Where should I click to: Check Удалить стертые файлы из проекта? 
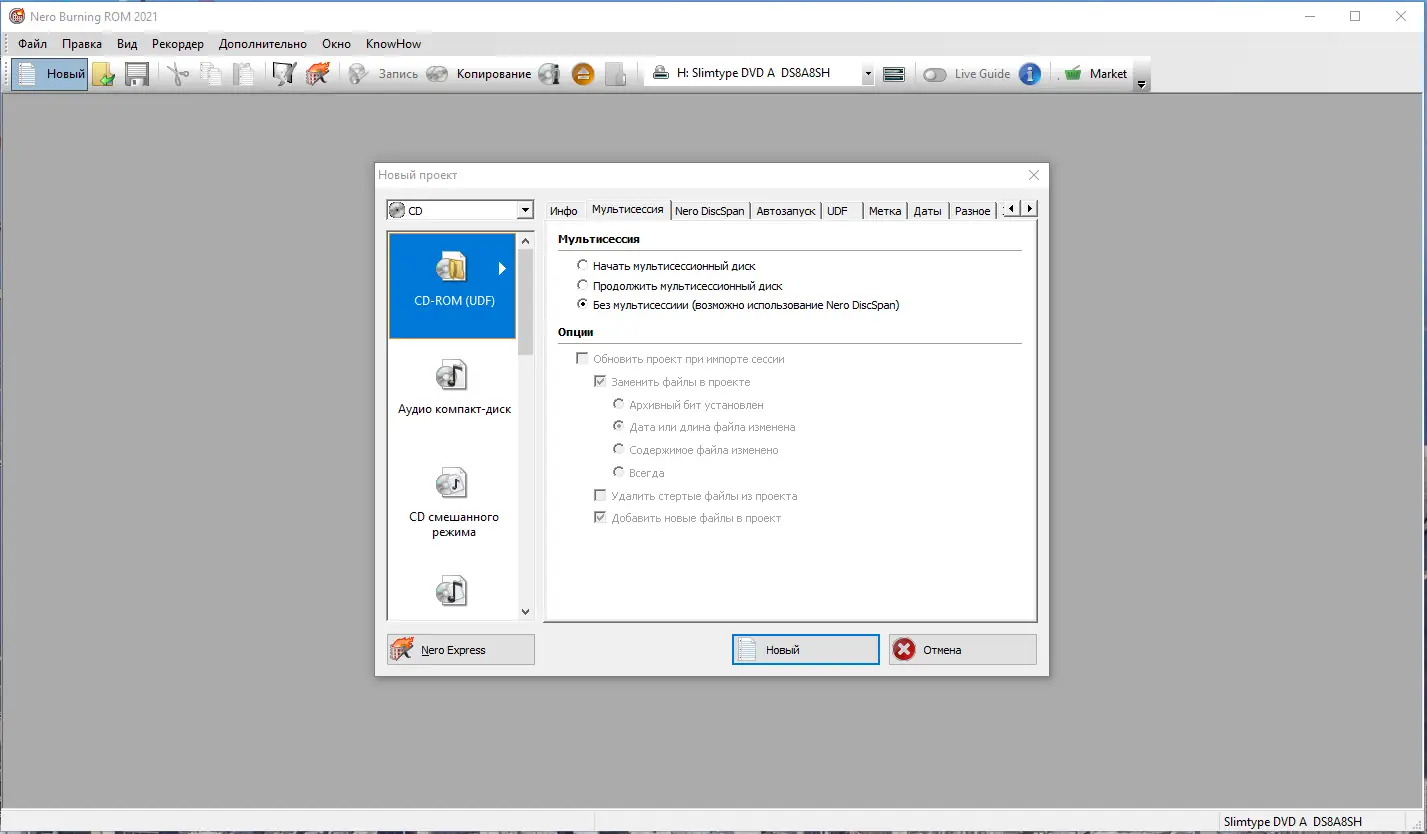pyautogui.click(x=600, y=495)
